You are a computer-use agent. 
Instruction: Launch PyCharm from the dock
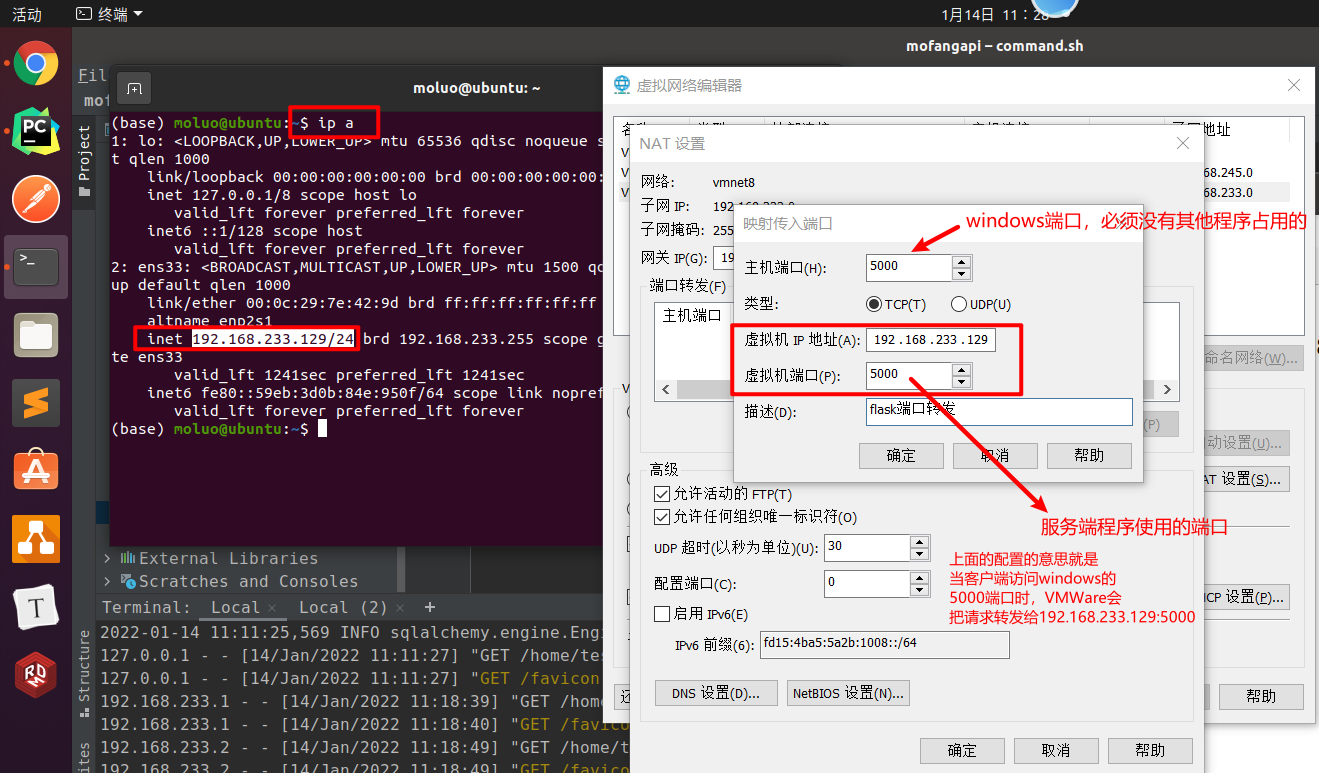click(x=36, y=131)
